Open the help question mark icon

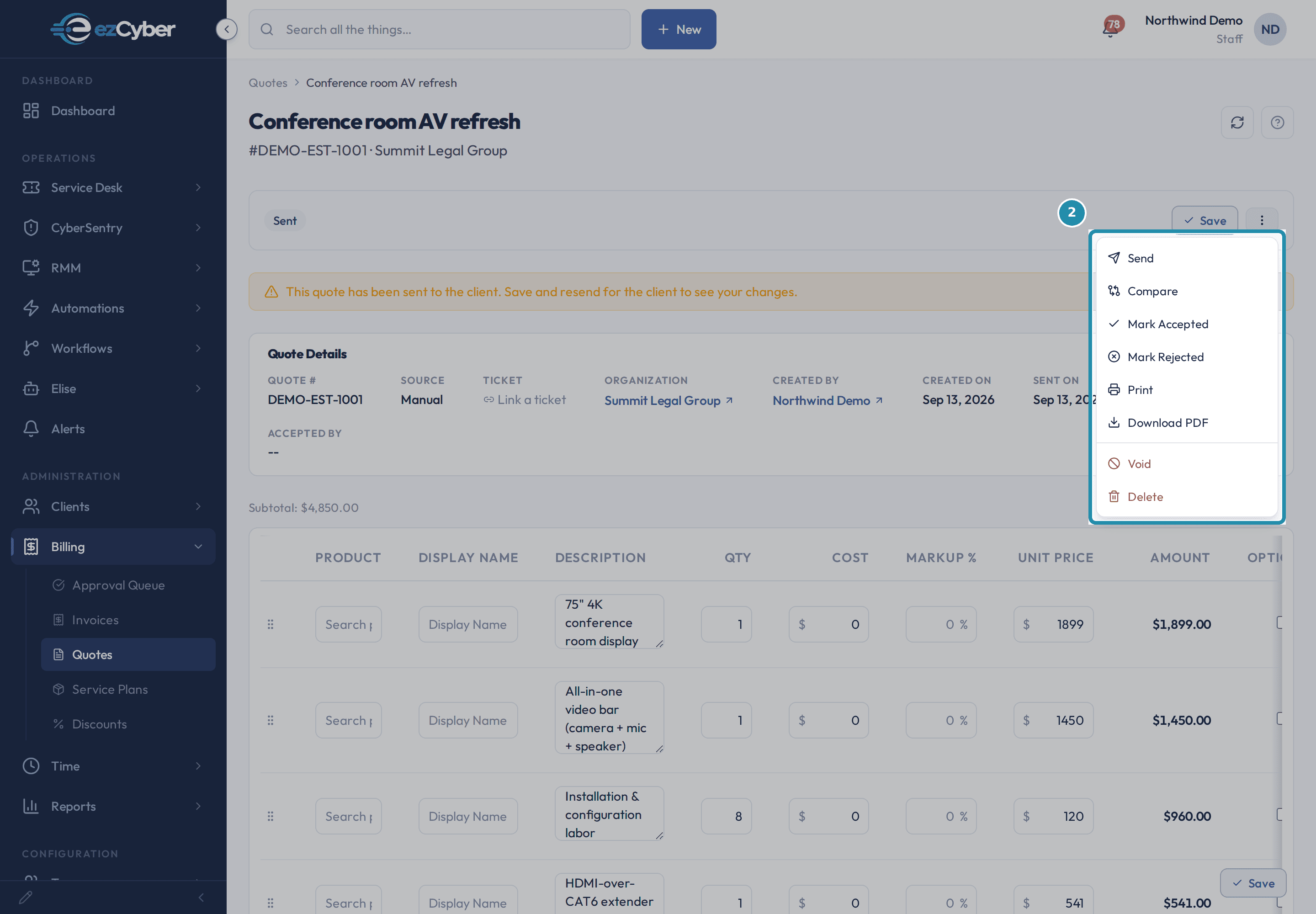coord(1277,122)
